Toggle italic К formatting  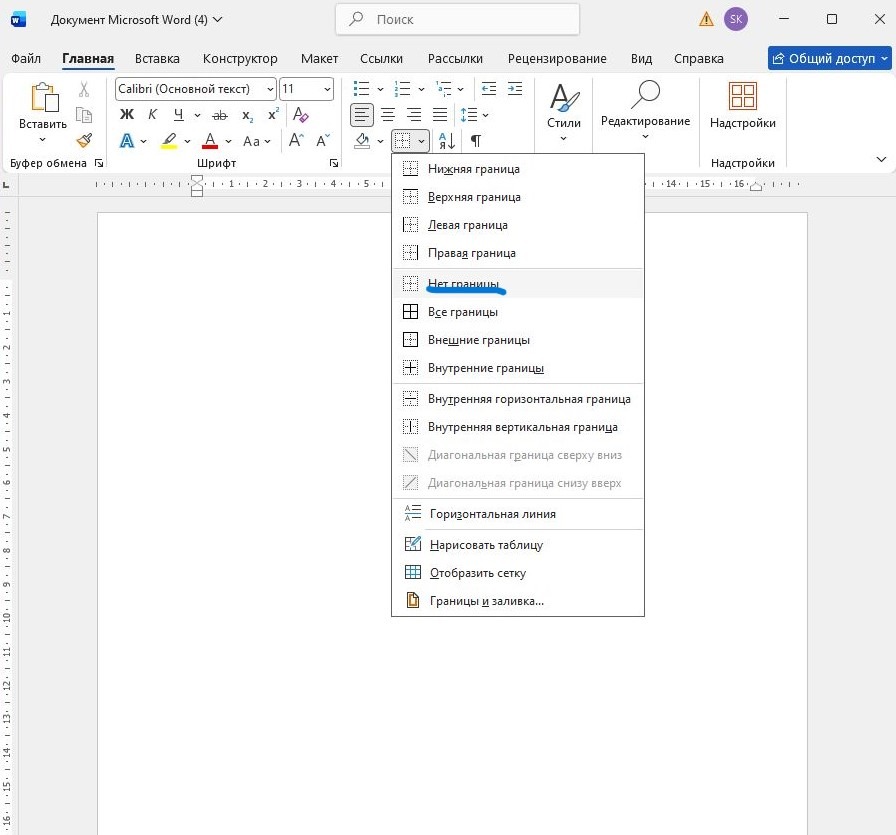pos(152,115)
